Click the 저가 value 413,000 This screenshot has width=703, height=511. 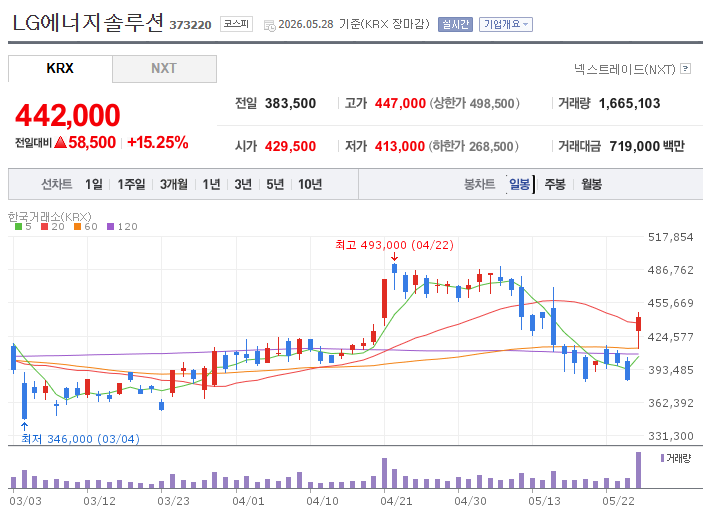(400, 146)
